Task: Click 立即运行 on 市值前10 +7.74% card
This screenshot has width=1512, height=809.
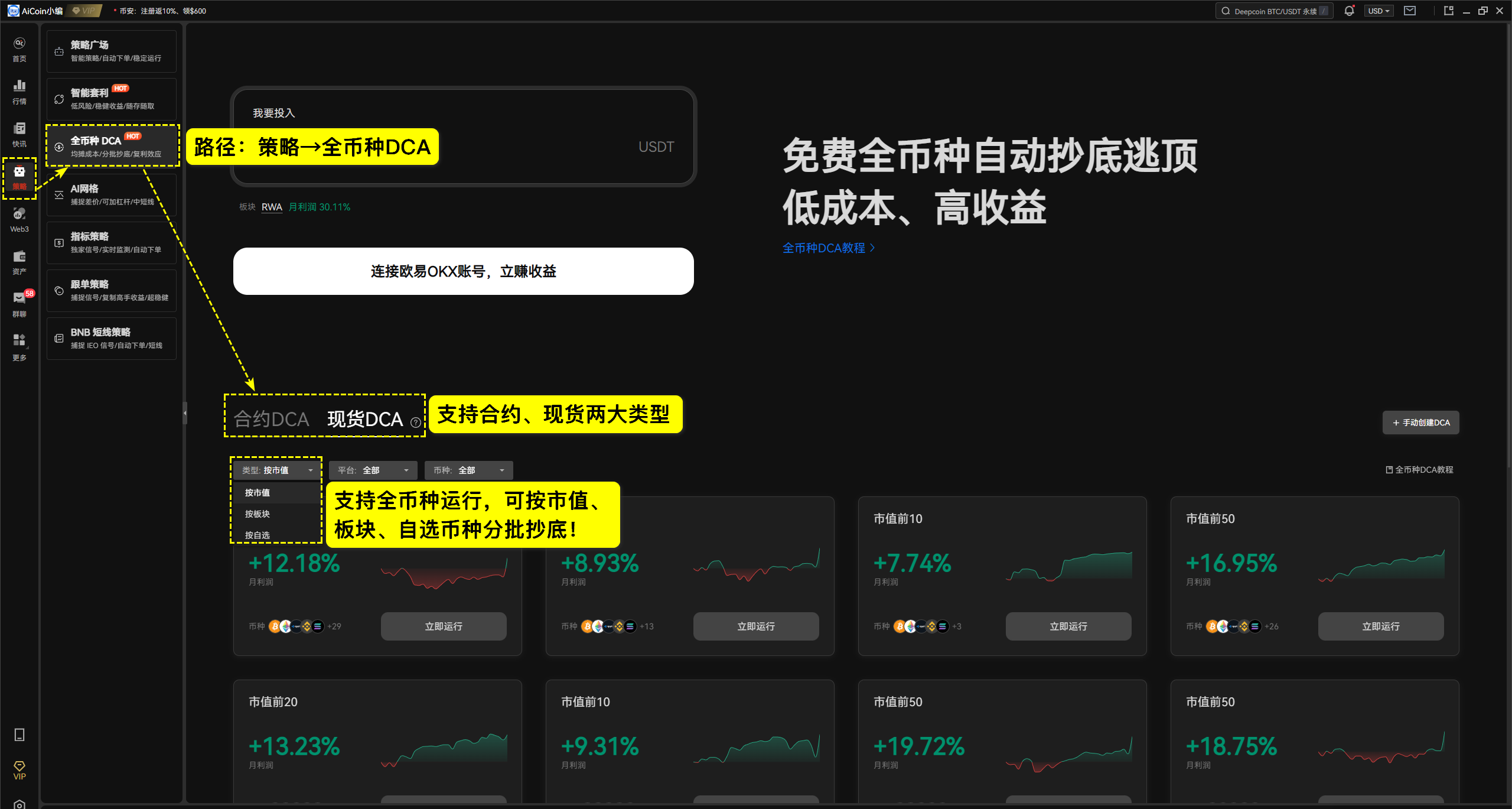Action: [1068, 626]
